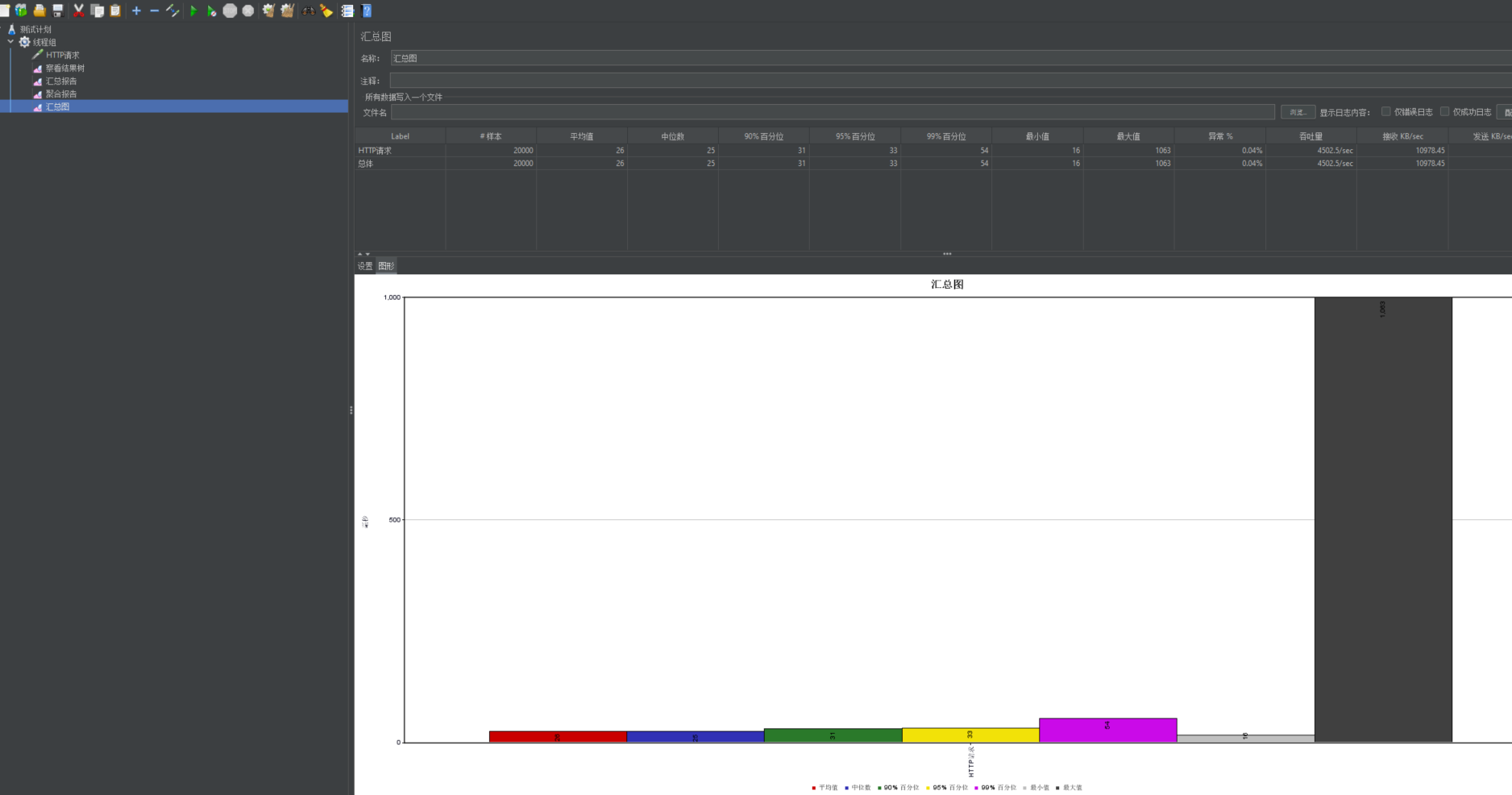Expand all nodes with plus icon
Image resolution: width=1512 pixels, height=795 pixels.
point(136,10)
